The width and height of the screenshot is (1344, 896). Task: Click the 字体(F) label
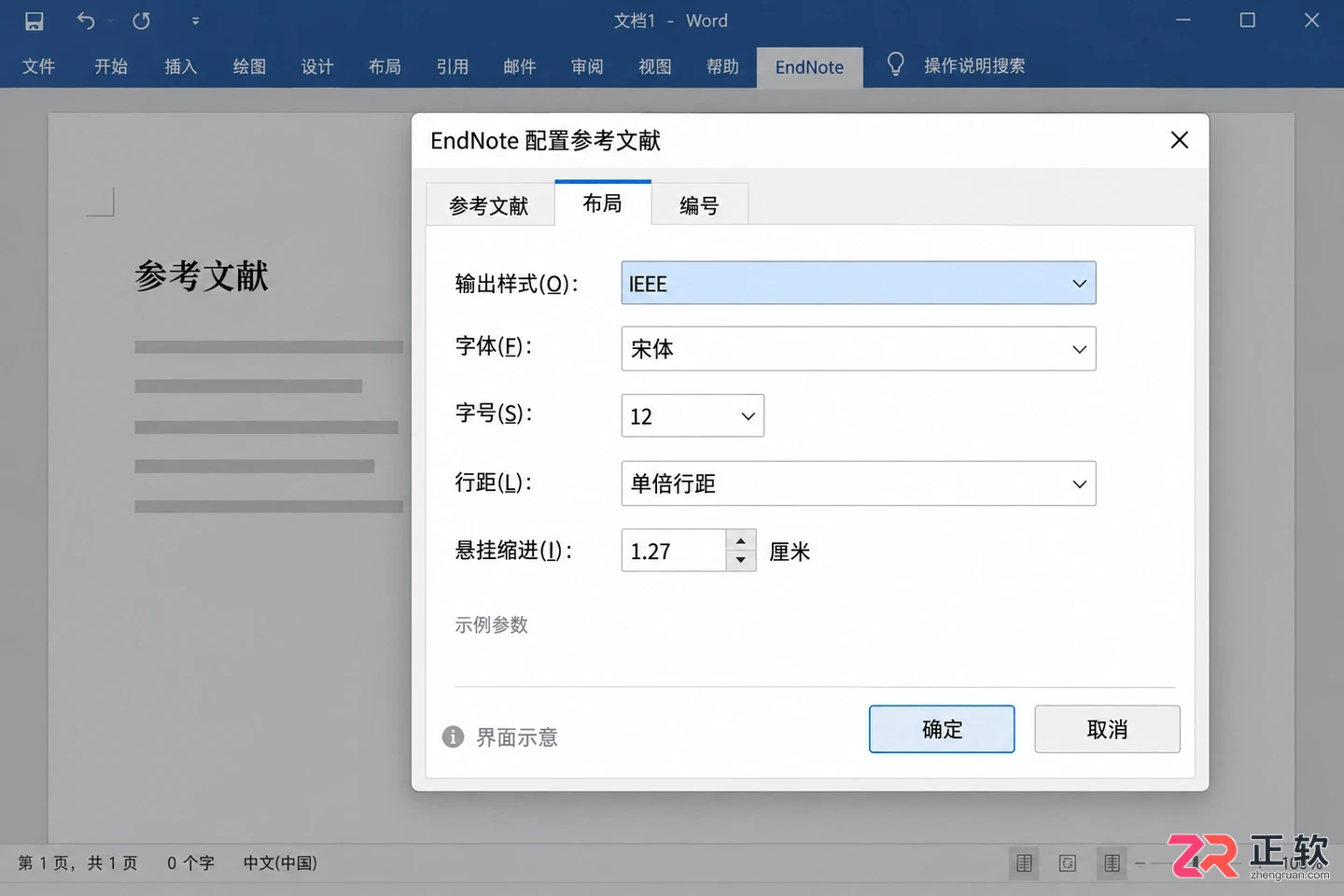click(494, 346)
